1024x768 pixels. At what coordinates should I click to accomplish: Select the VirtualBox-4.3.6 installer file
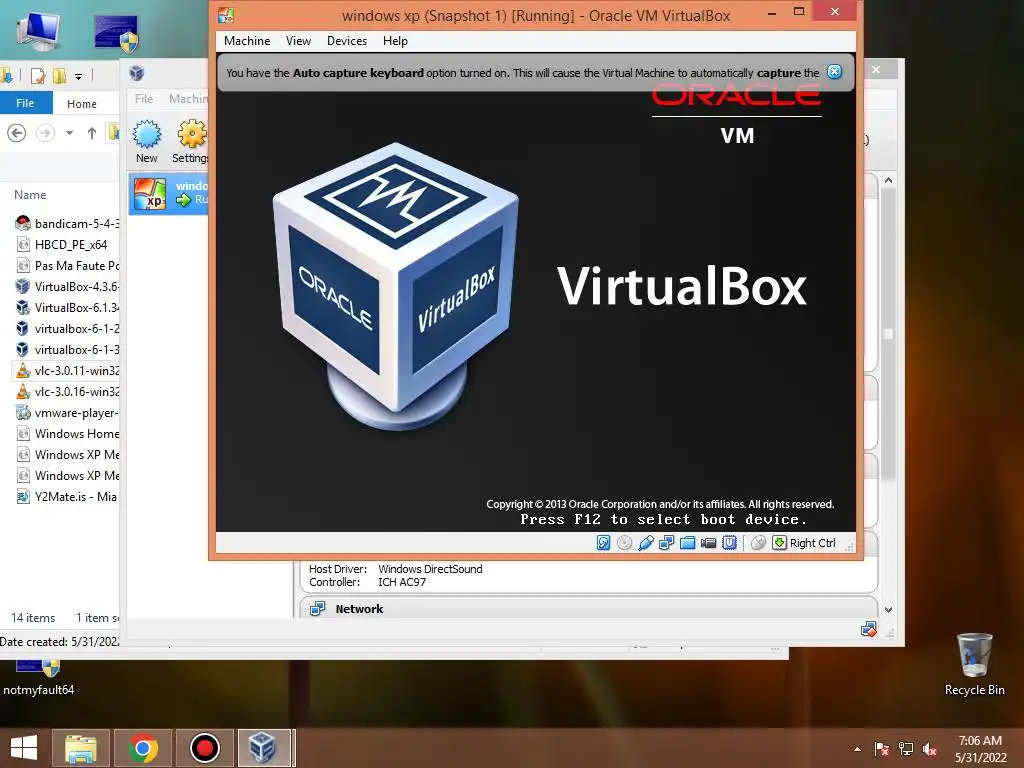click(x=67, y=286)
